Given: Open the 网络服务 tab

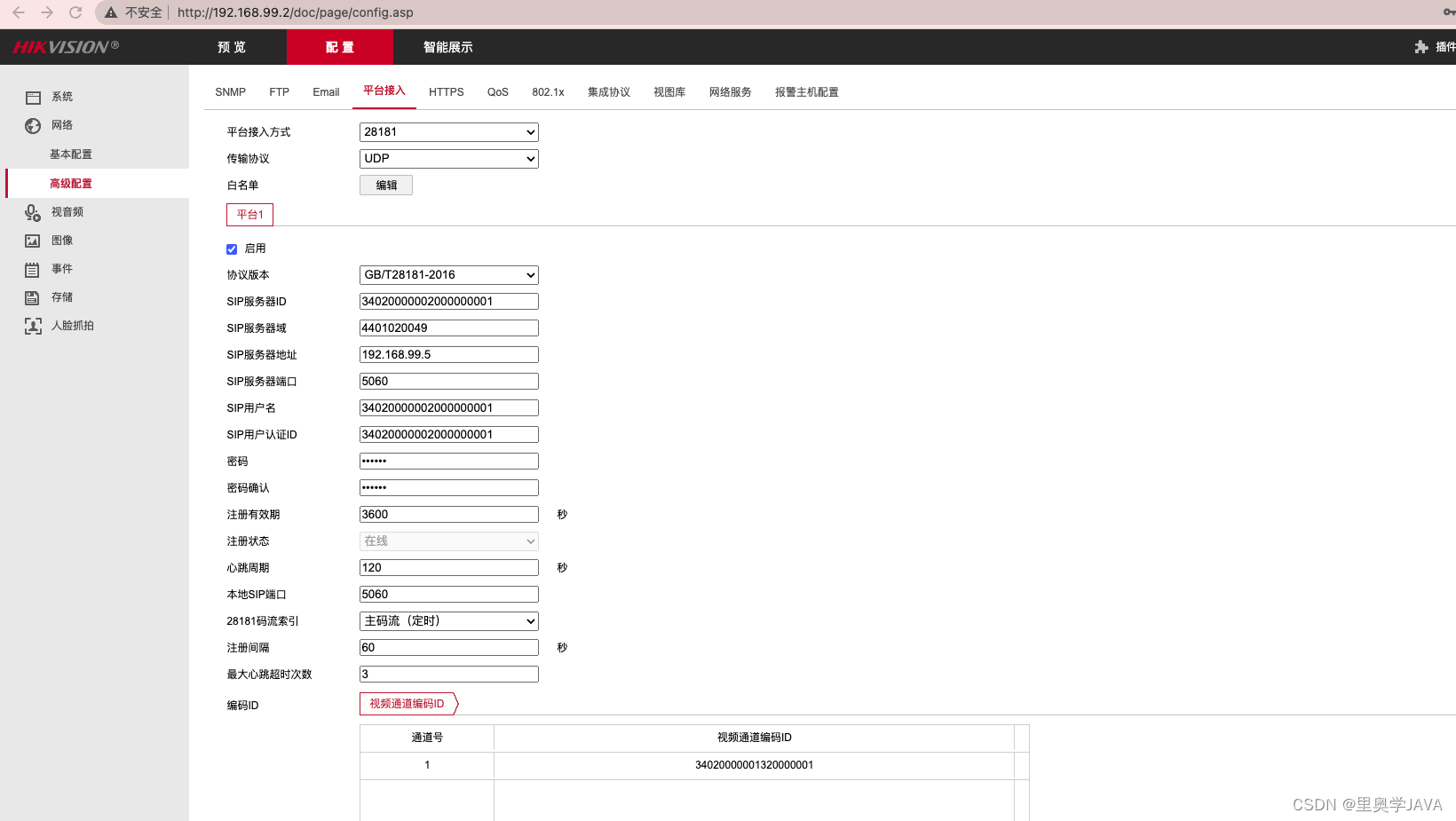Looking at the screenshot, I should [x=731, y=92].
